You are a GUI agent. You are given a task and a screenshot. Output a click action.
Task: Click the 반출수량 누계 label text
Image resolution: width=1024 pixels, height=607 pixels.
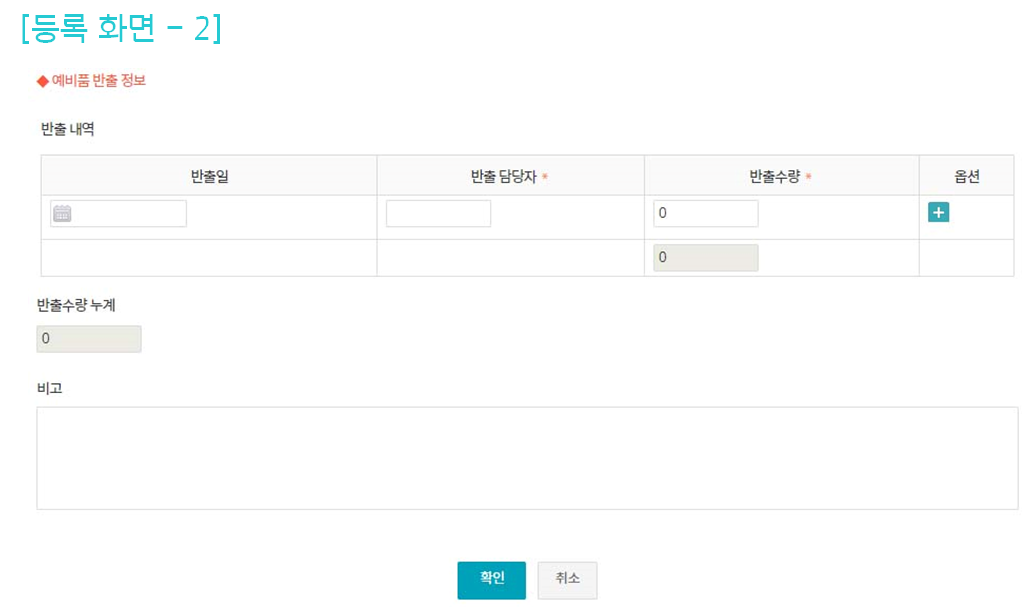76,305
